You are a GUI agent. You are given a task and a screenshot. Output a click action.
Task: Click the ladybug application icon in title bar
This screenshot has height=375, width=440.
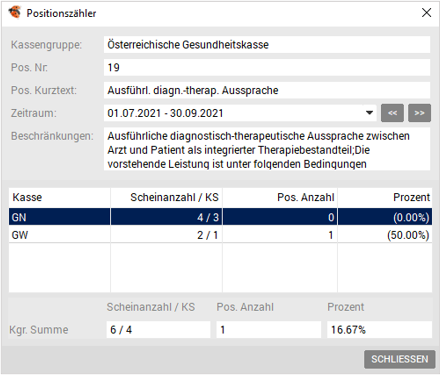click(x=15, y=13)
